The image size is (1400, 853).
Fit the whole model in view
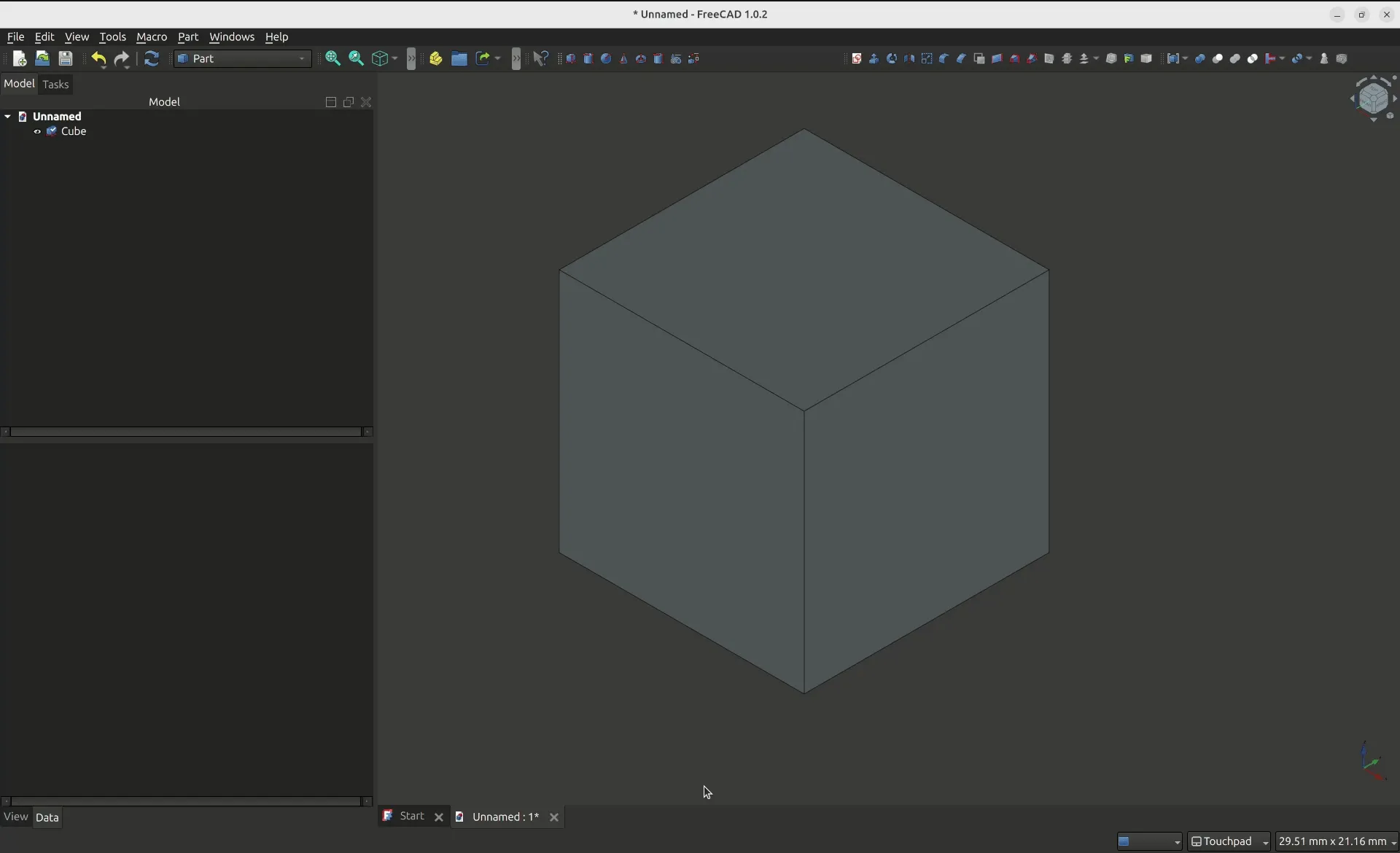pos(333,58)
